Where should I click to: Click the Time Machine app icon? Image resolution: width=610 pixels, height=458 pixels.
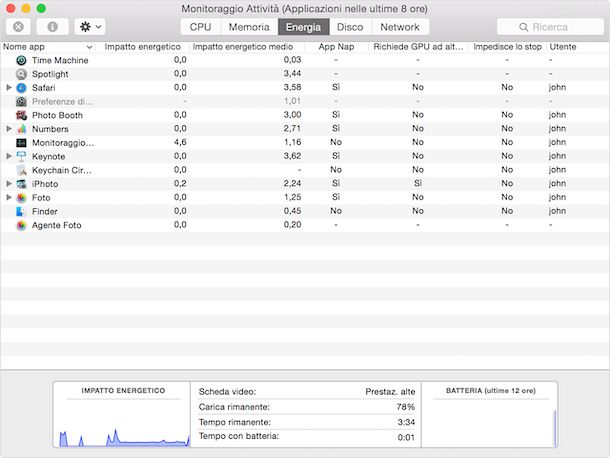click(x=21, y=60)
